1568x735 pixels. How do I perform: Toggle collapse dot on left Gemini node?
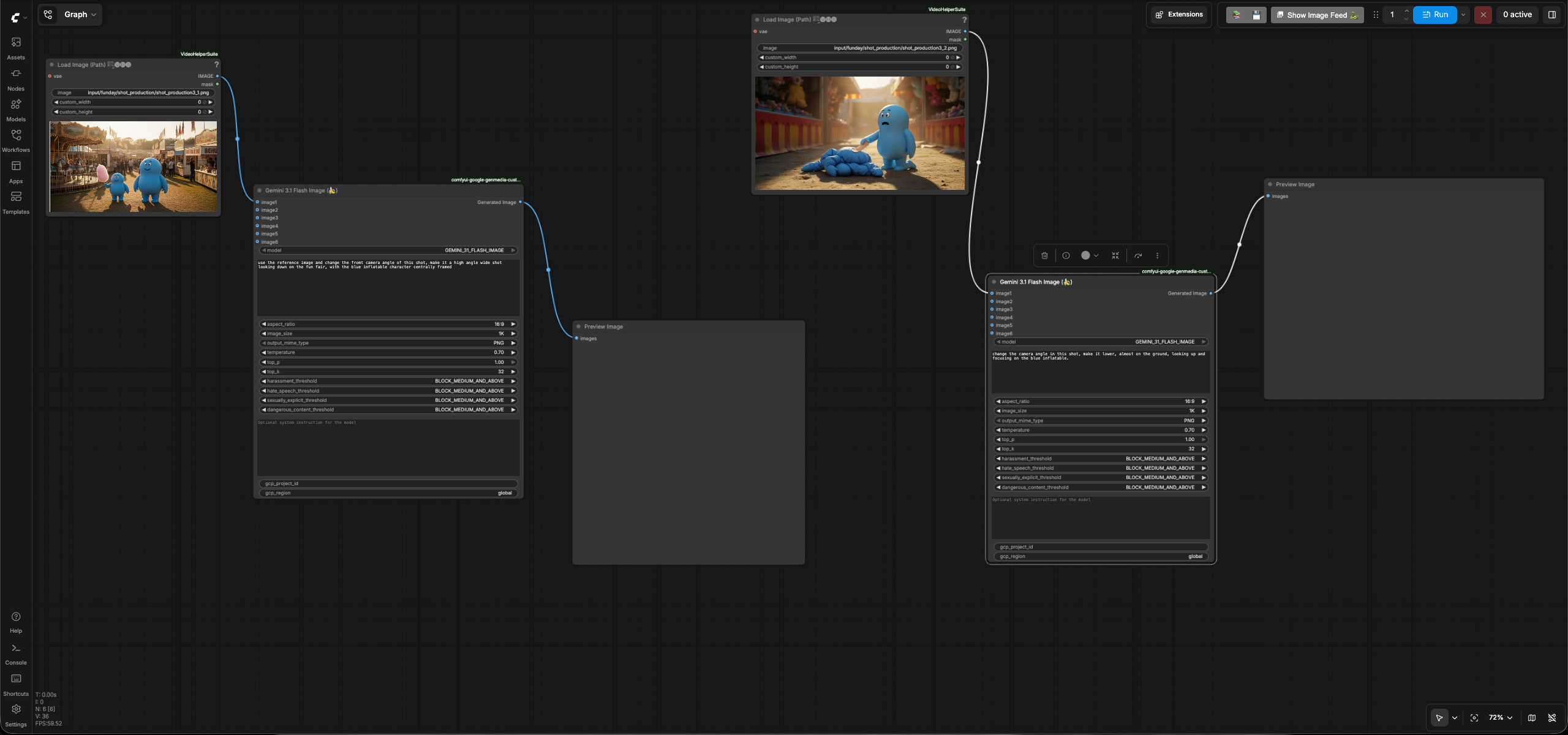tap(260, 190)
